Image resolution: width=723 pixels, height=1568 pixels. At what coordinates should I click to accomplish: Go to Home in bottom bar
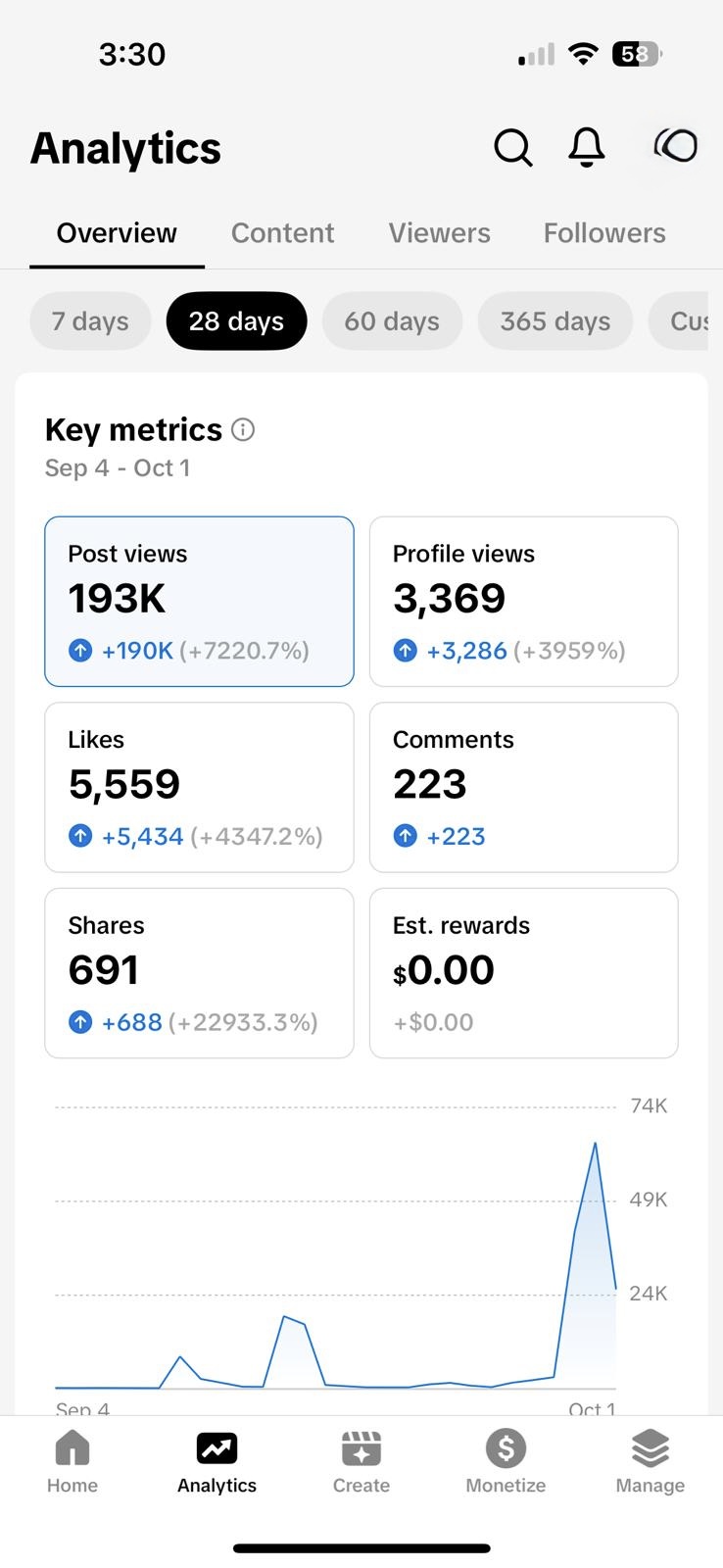72,1460
